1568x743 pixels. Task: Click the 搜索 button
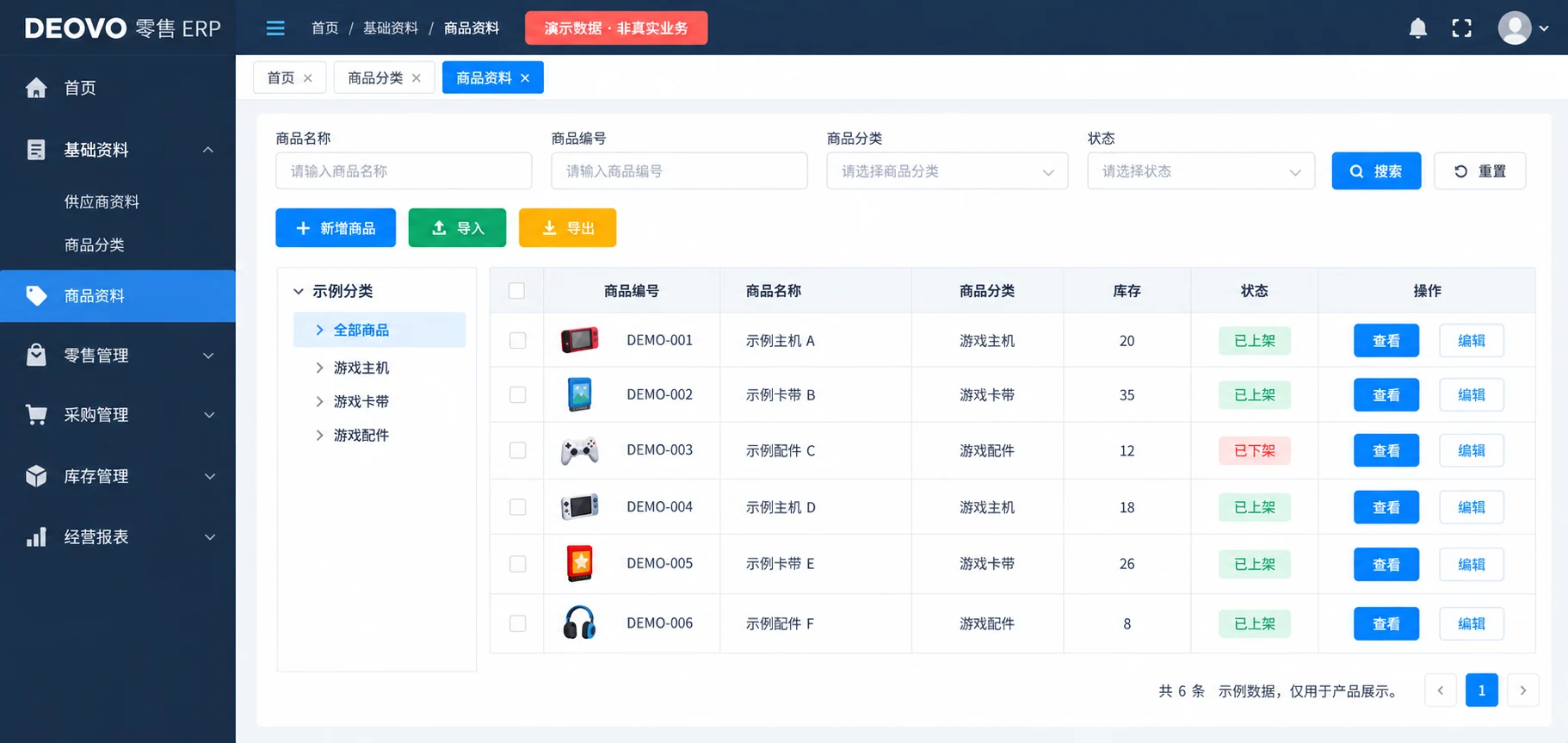coord(1376,171)
